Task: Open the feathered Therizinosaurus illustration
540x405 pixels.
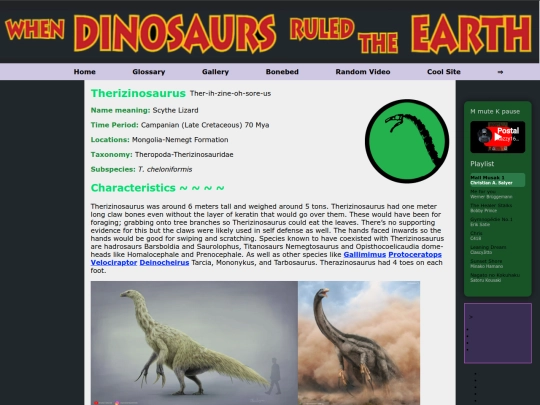Action: [194, 343]
